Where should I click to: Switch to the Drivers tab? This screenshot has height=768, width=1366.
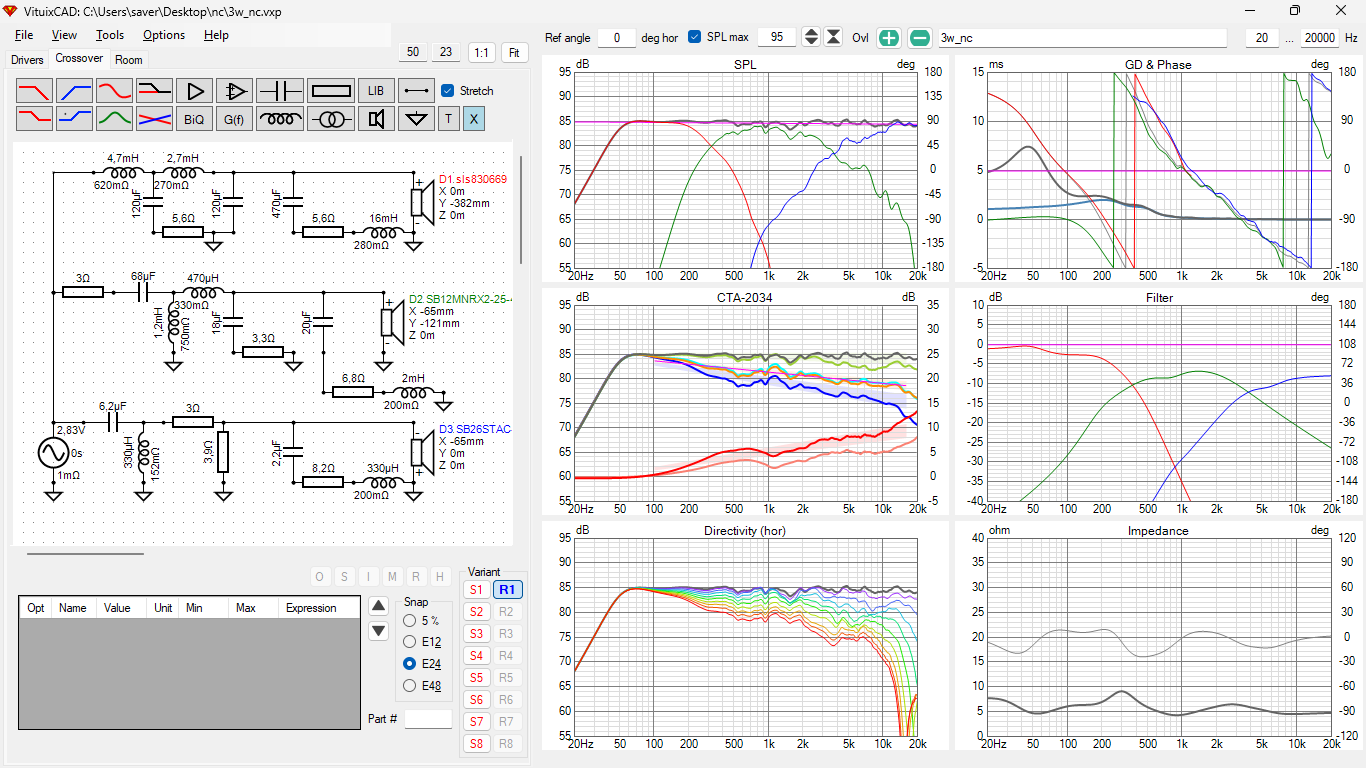pos(27,60)
